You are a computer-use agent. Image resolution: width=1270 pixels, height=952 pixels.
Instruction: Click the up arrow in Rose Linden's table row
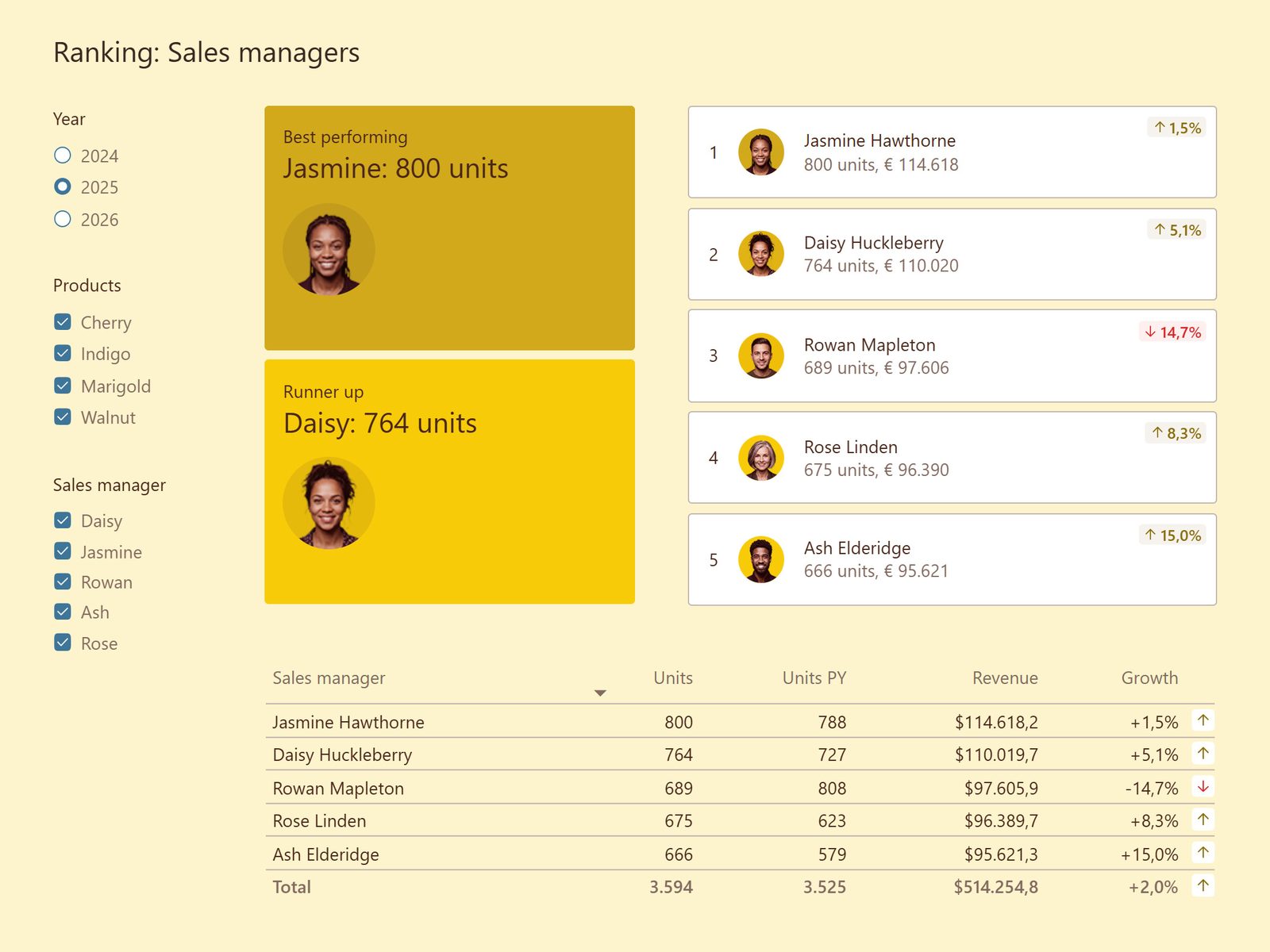click(x=1203, y=820)
